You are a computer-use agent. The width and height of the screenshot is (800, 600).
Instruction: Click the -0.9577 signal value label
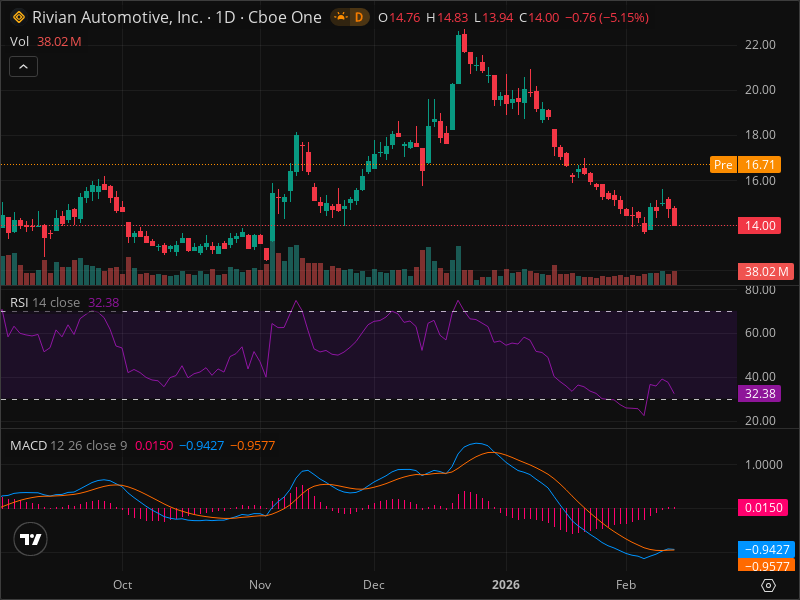[766, 565]
